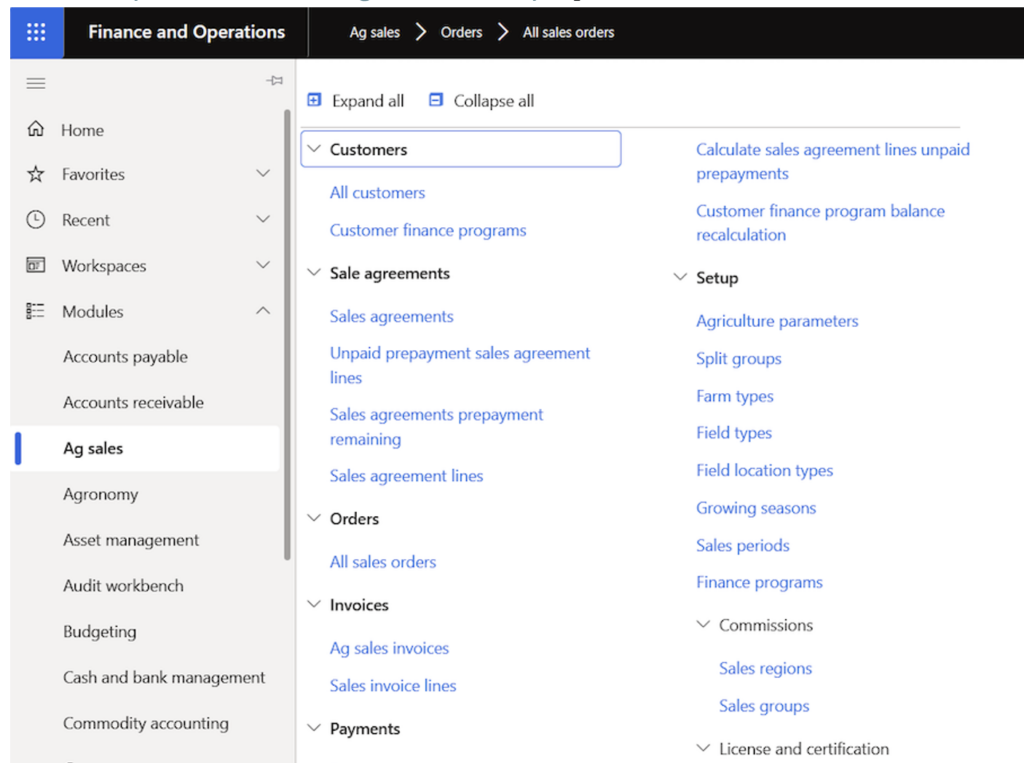Viewport: 1024px width, 763px height.
Task: Open the All sales orders link
Action: click(383, 562)
